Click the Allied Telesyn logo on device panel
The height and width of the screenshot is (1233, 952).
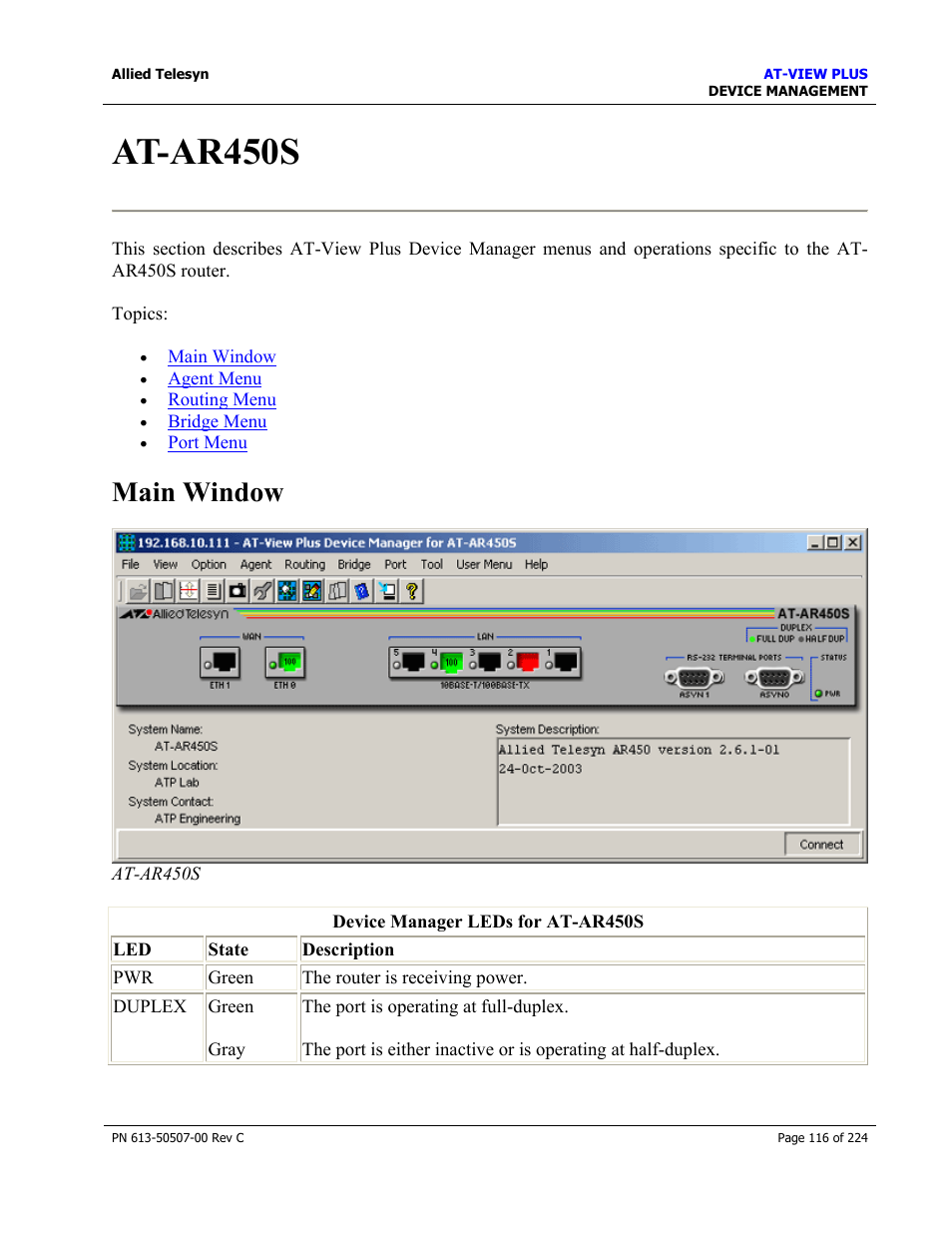[x=175, y=614]
